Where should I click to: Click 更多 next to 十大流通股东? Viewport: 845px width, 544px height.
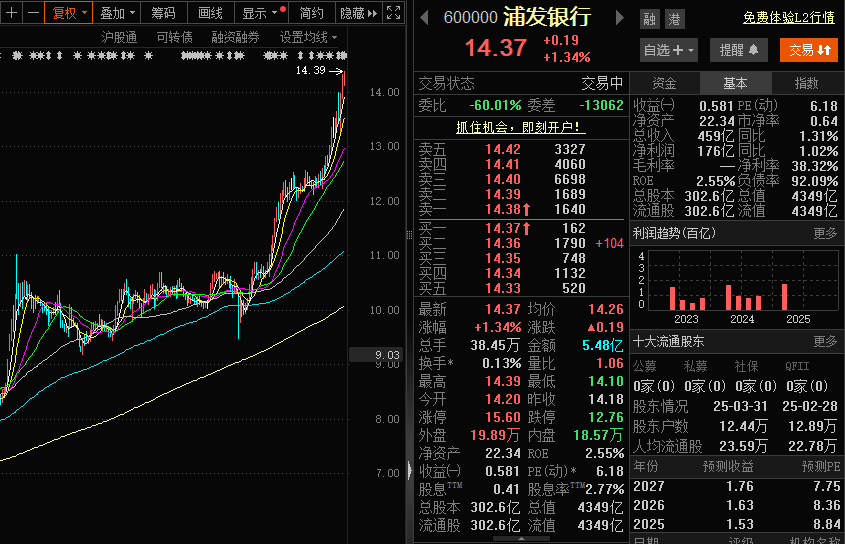pos(825,341)
